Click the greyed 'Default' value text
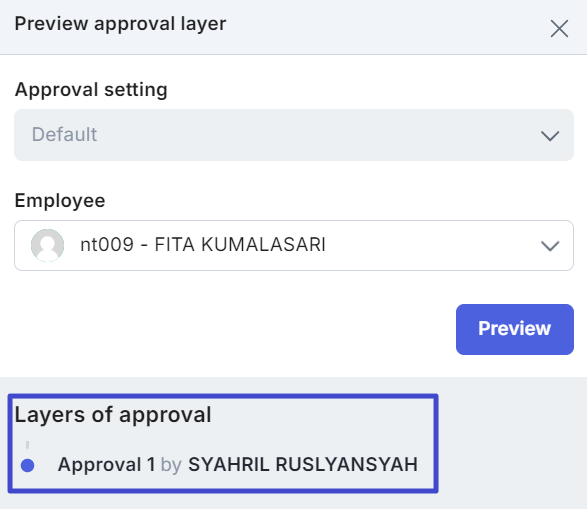Image resolution: width=587 pixels, height=509 pixels. 64,134
